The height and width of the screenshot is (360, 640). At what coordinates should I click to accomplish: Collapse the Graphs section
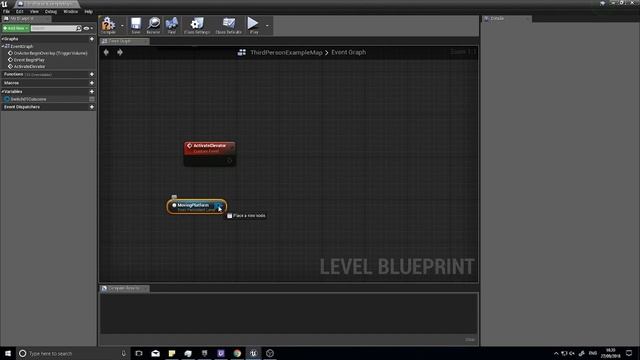tap(2, 39)
